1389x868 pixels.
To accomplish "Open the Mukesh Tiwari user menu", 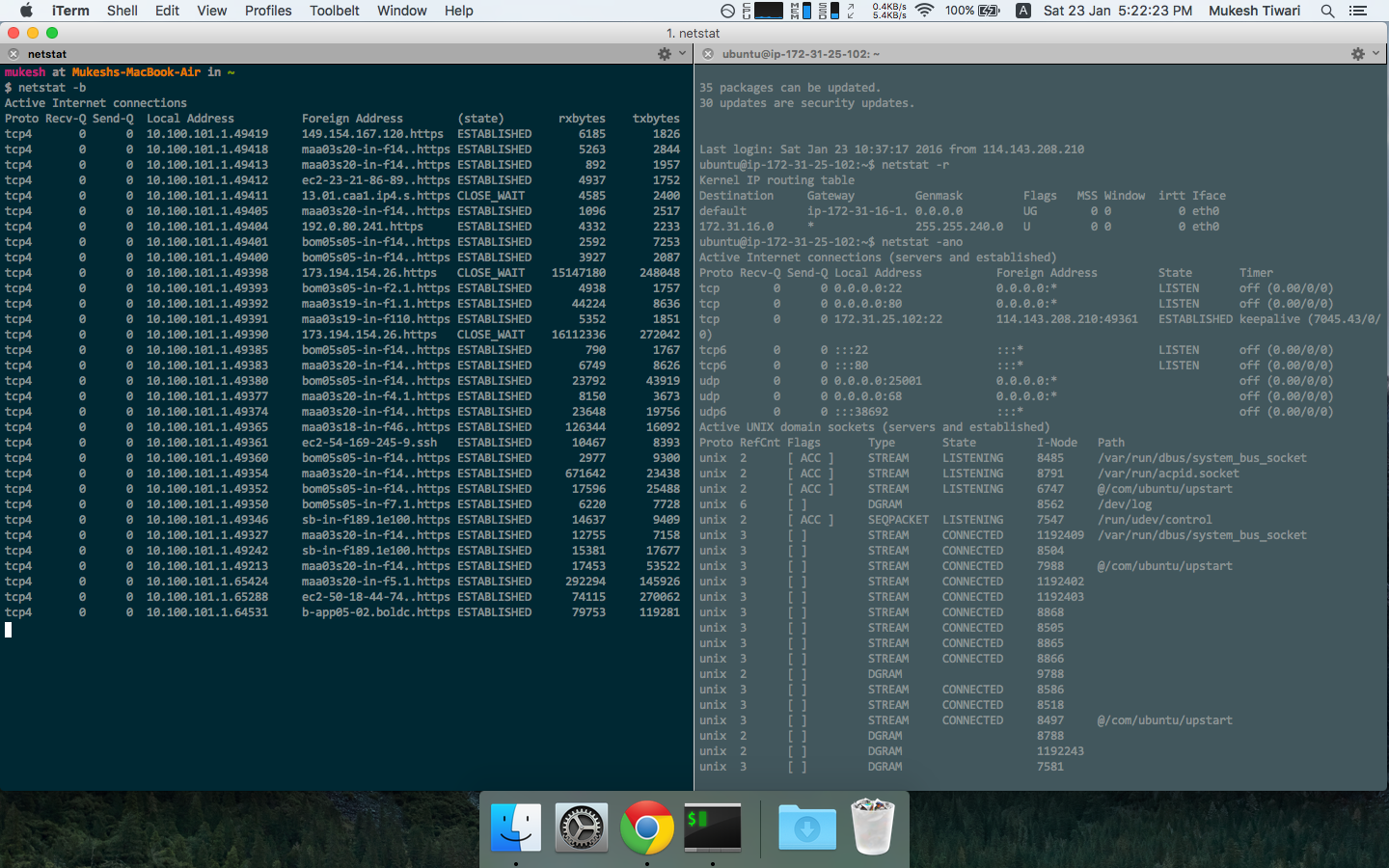I will (1254, 11).
